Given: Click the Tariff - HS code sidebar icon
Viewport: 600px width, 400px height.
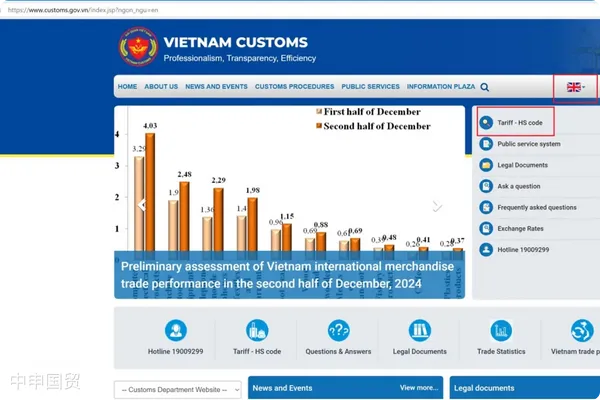Looking at the screenshot, I should click(x=486, y=123).
